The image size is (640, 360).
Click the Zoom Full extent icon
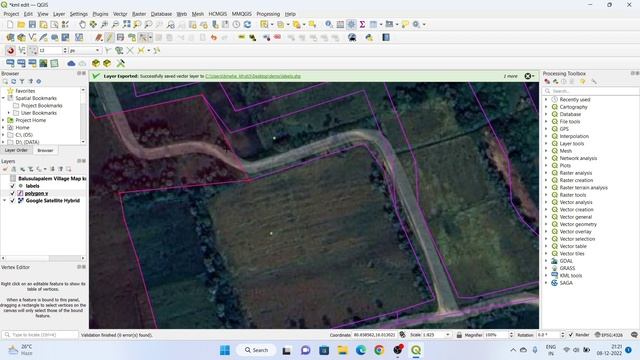127,24
